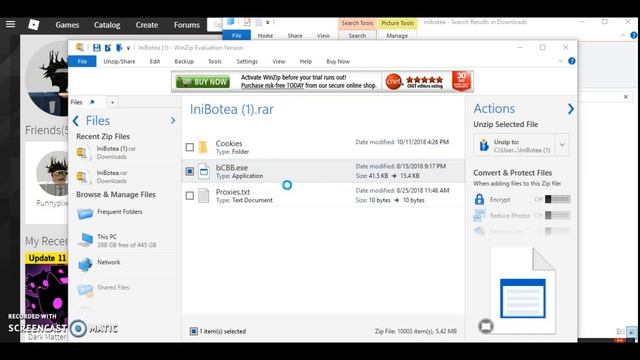Check the Cookies folder checkbox
The width and height of the screenshot is (640, 360).
pos(190,147)
